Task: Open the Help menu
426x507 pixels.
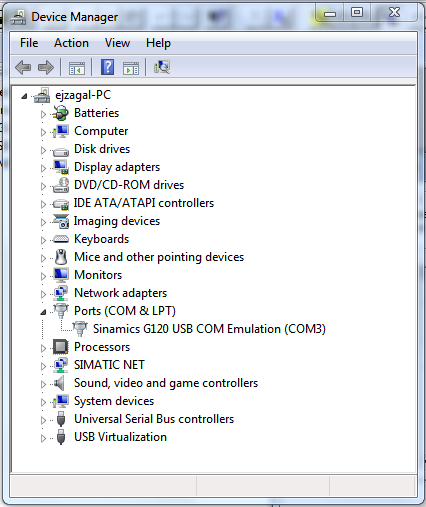Action: [x=158, y=43]
